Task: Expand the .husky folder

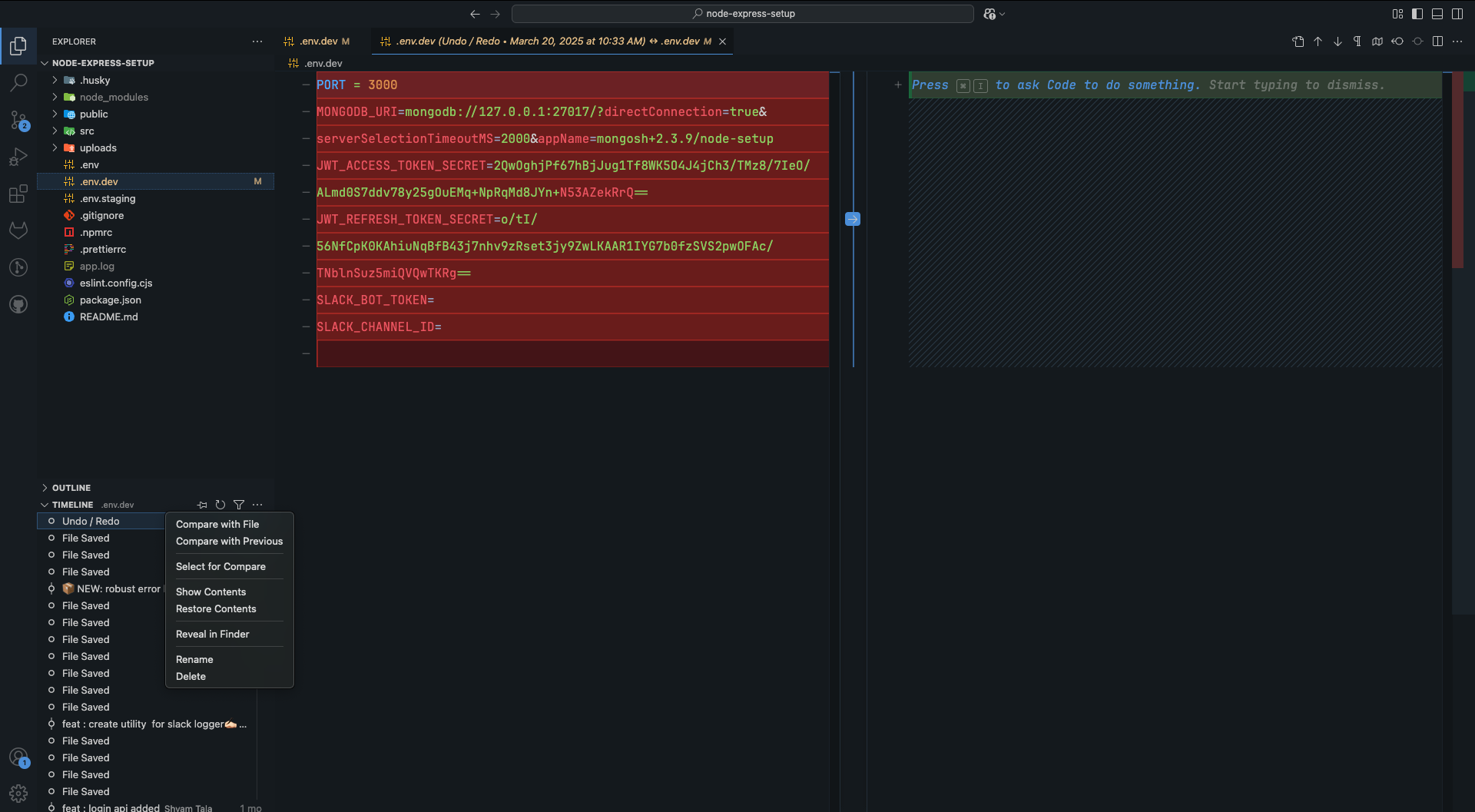Action: pyautogui.click(x=55, y=80)
